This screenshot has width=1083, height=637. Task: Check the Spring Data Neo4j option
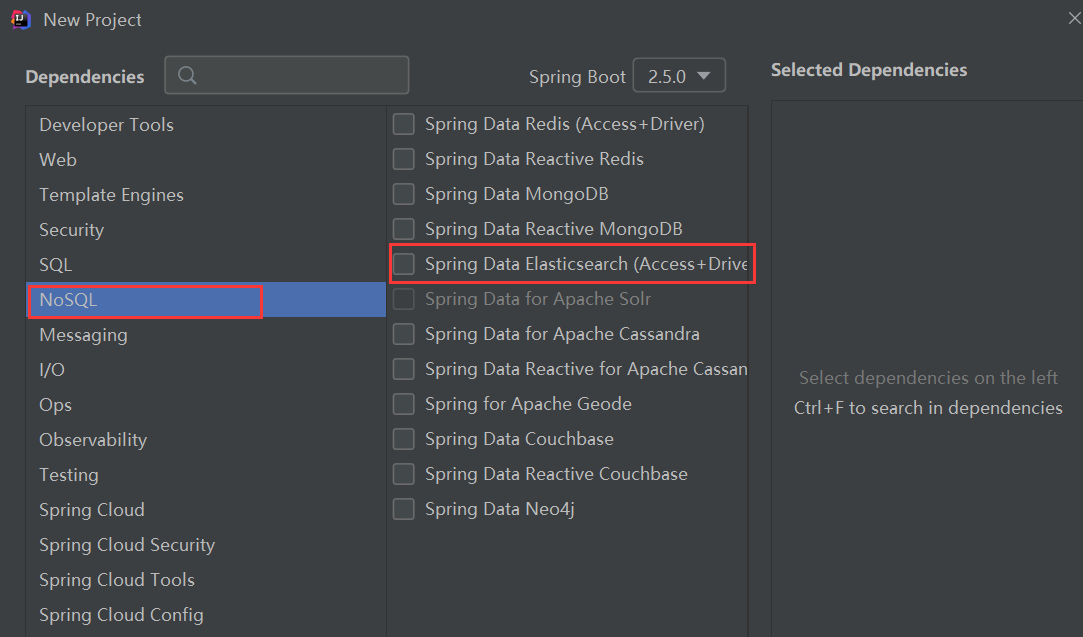point(403,509)
